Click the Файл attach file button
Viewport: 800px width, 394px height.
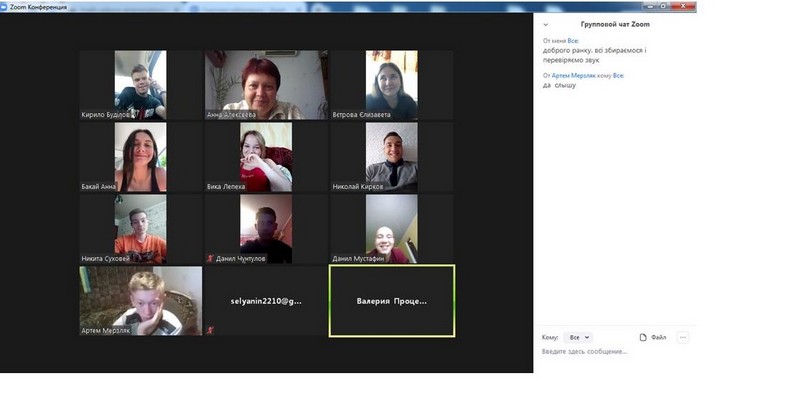[653, 337]
